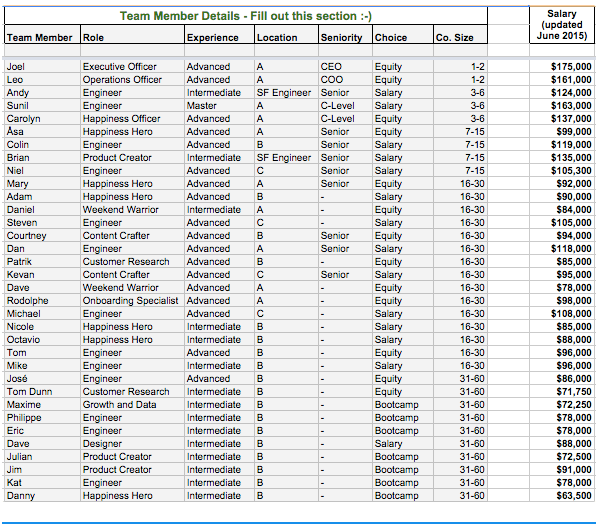This screenshot has width=600, height=524.
Task: Click the Experience column header
Action: [x=219, y=34]
